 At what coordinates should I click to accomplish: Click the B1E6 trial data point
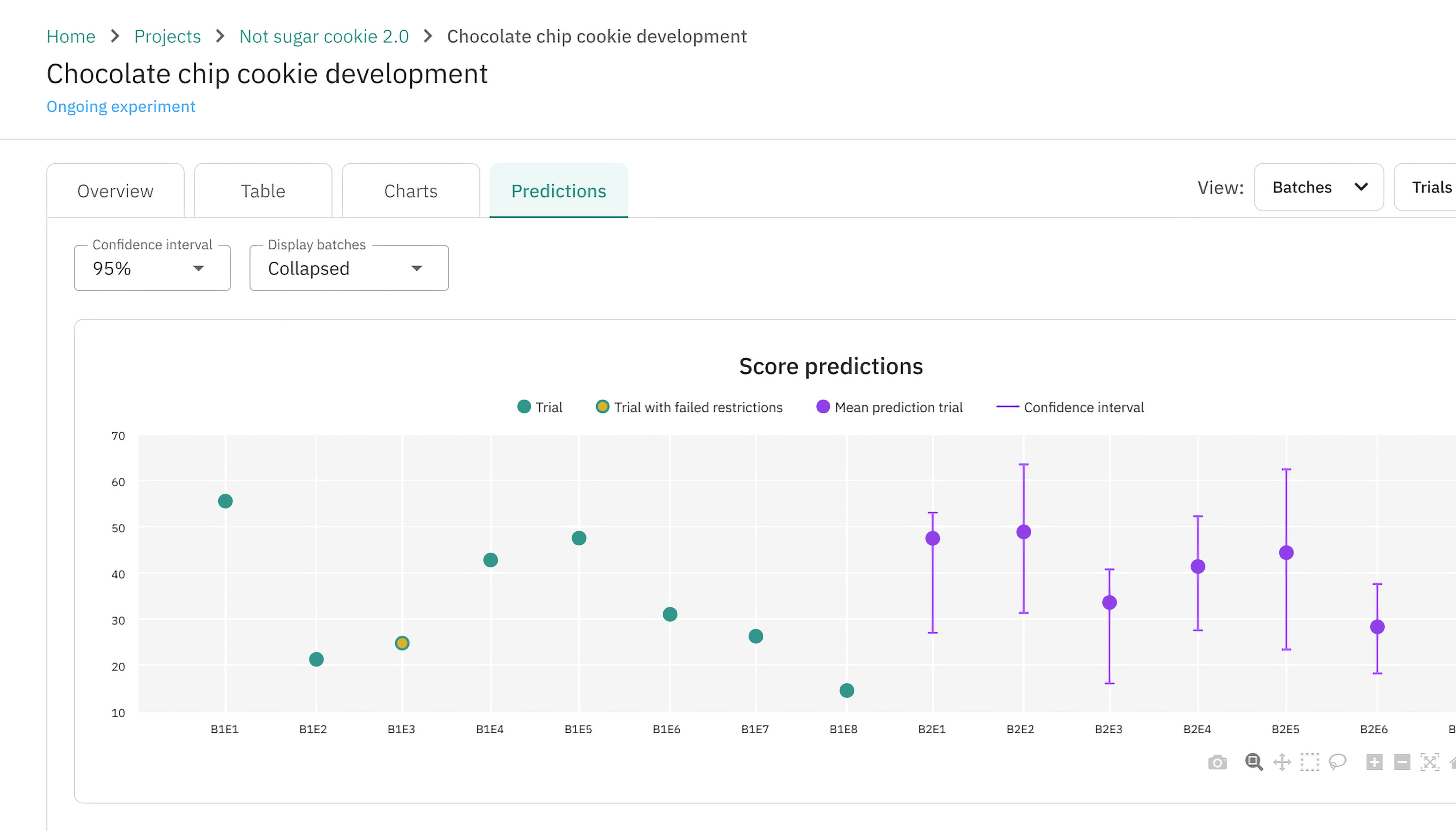[x=670, y=614]
